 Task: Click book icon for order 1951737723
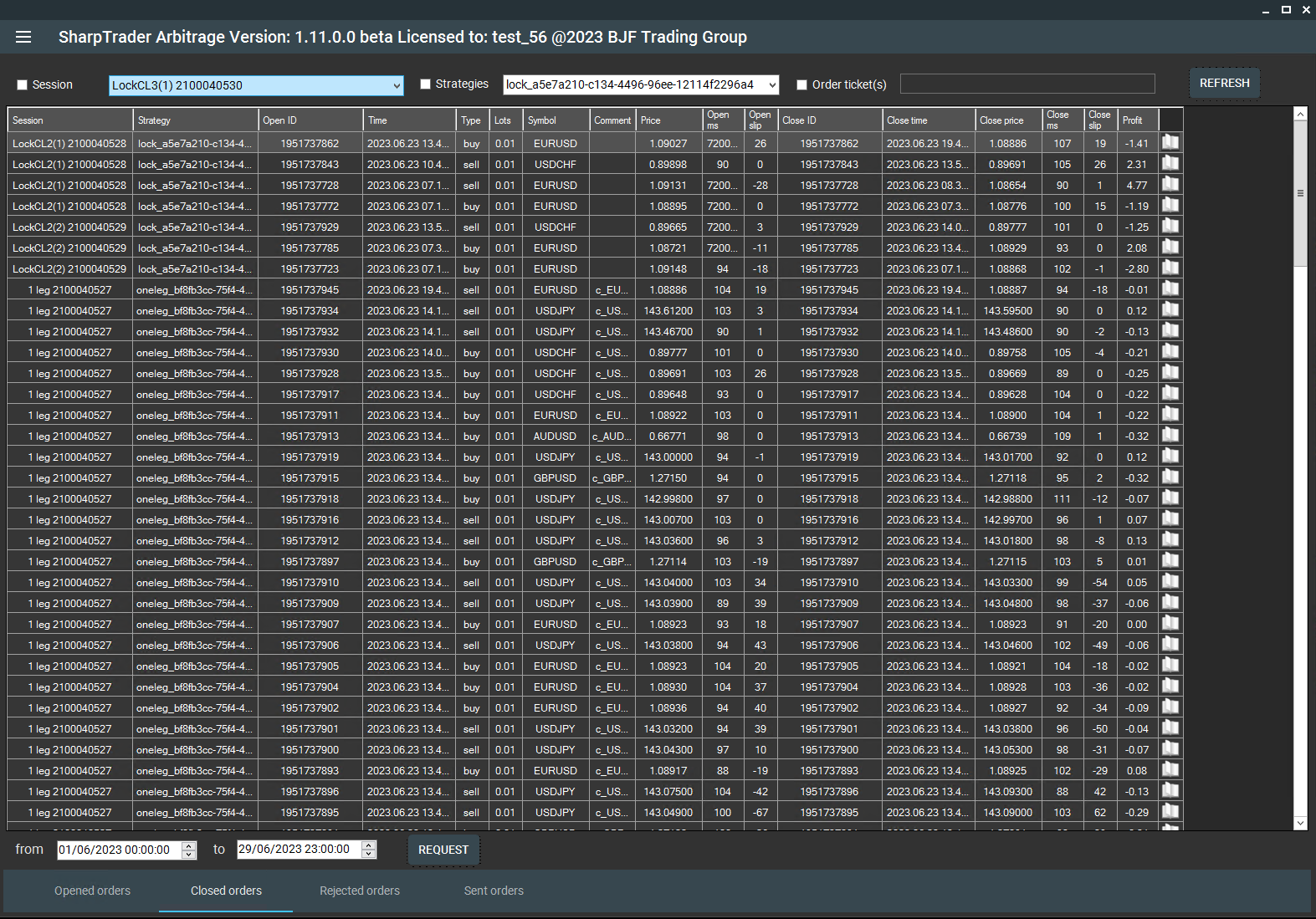point(1170,268)
